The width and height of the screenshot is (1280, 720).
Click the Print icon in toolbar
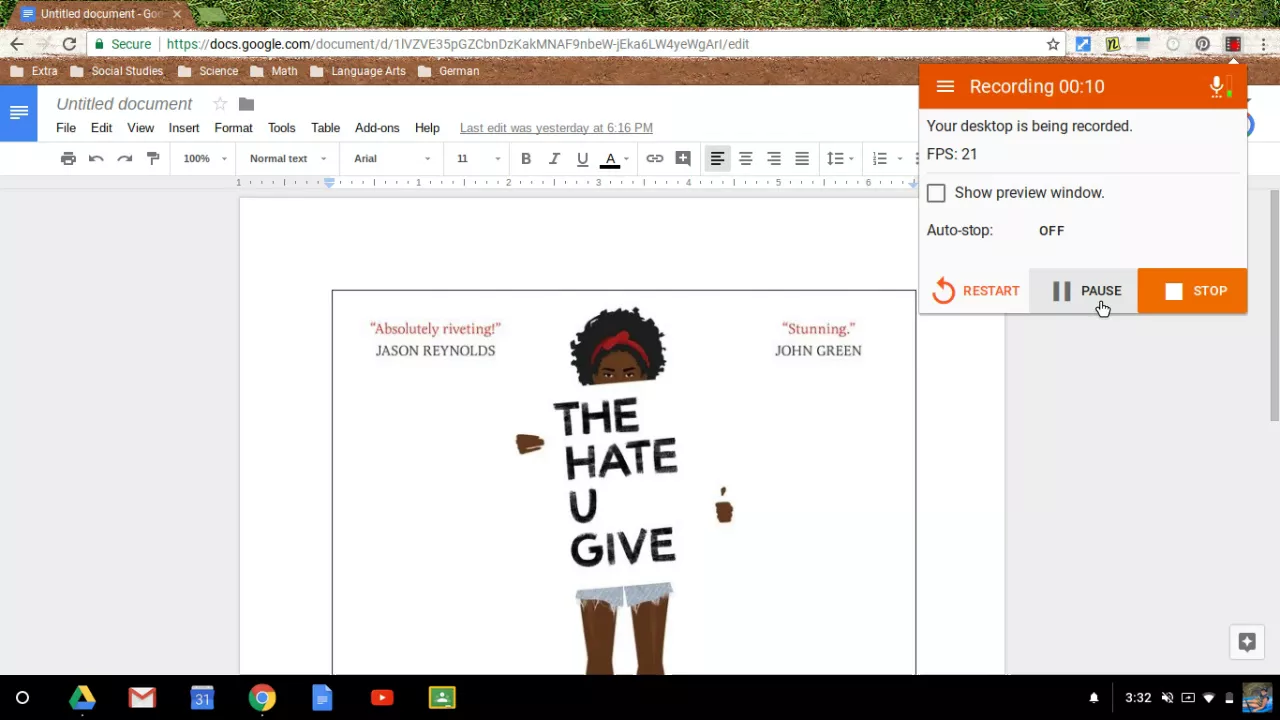point(68,158)
